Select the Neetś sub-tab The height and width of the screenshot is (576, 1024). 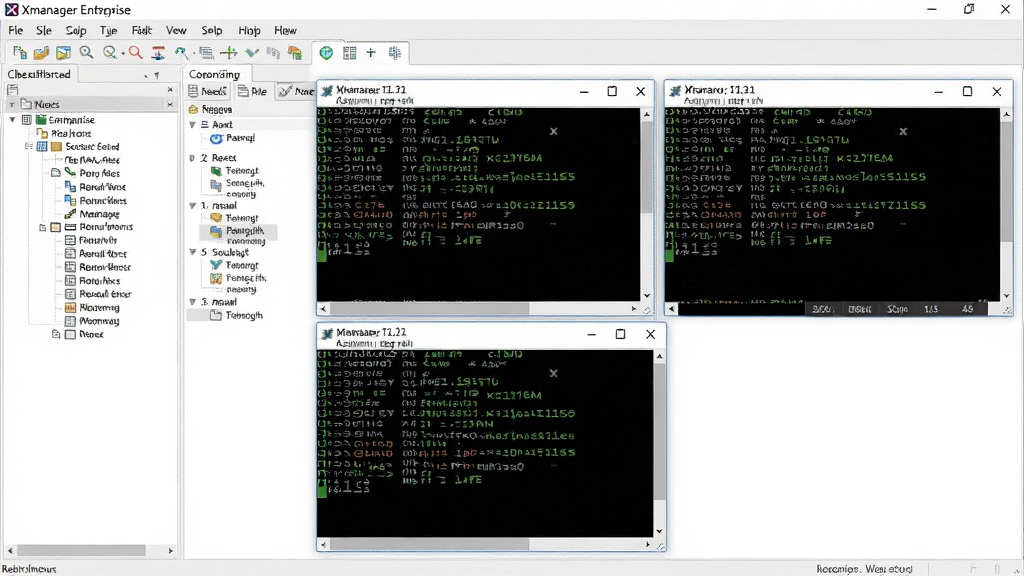(208, 91)
